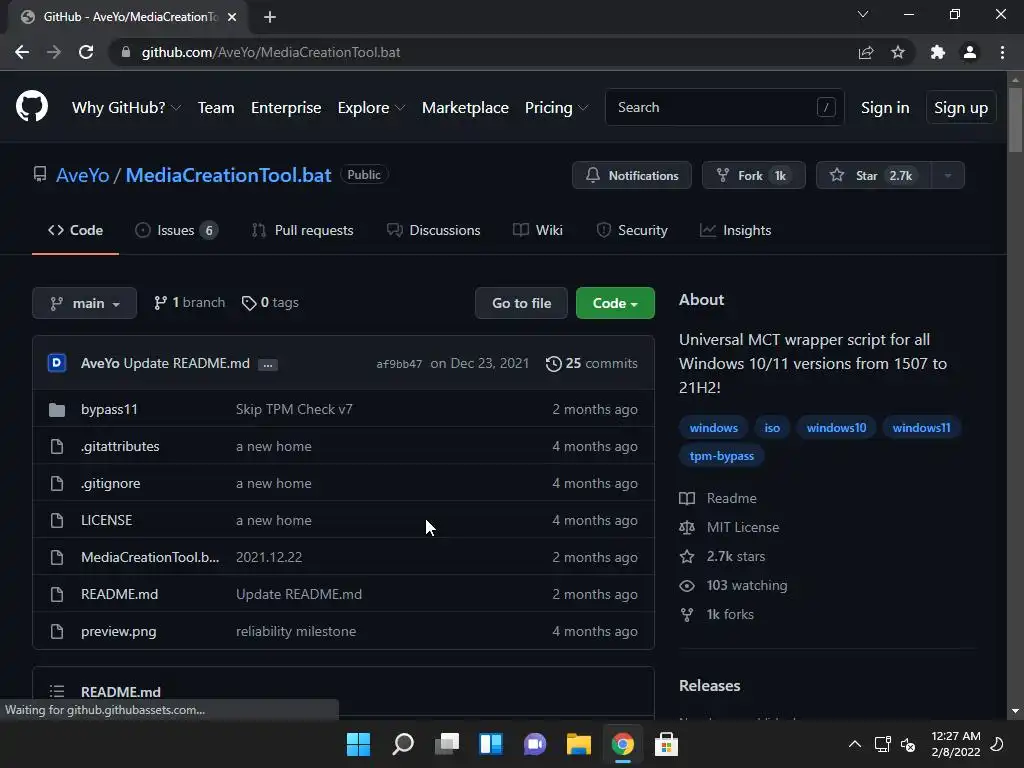Open Chrome's three-dot menu
The width and height of the screenshot is (1024, 768).
(x=1002, y=52)
